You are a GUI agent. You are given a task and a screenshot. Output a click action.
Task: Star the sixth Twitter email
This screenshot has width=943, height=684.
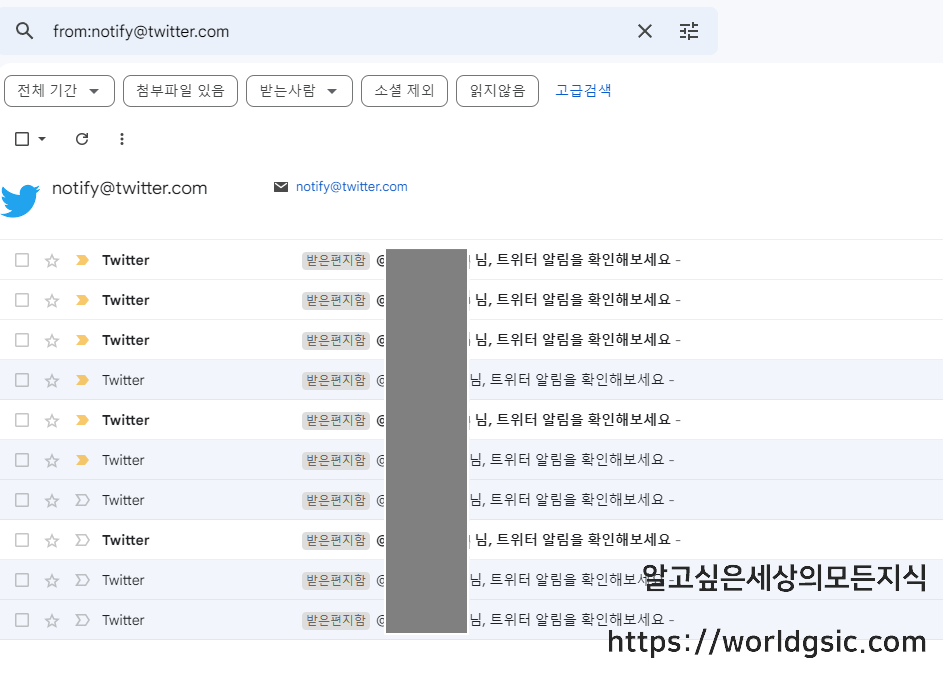pos(52,460)
